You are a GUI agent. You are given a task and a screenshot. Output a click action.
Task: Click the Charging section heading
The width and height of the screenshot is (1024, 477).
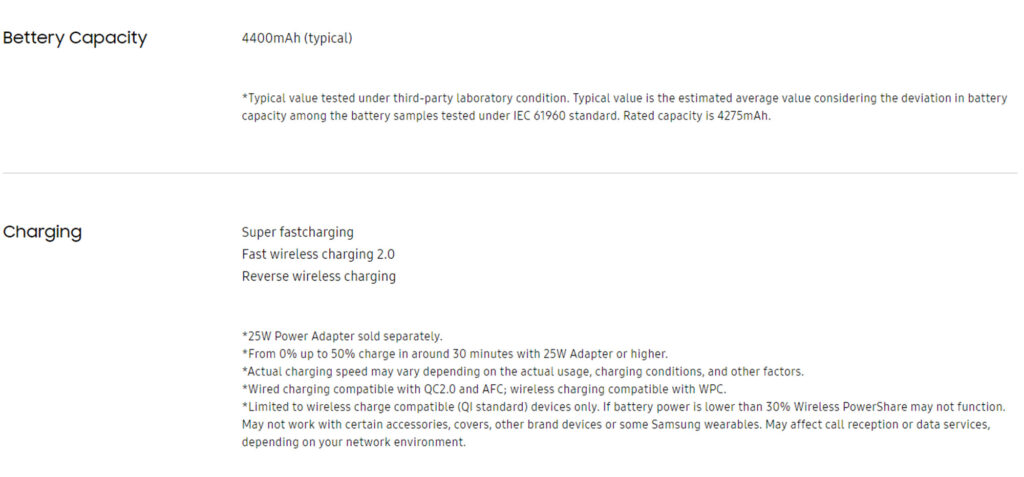point(42,233)
